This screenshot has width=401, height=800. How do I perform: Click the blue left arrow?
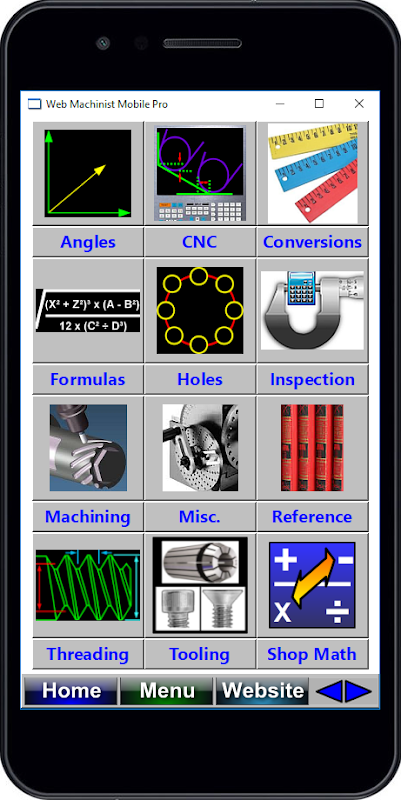point(329,691)
